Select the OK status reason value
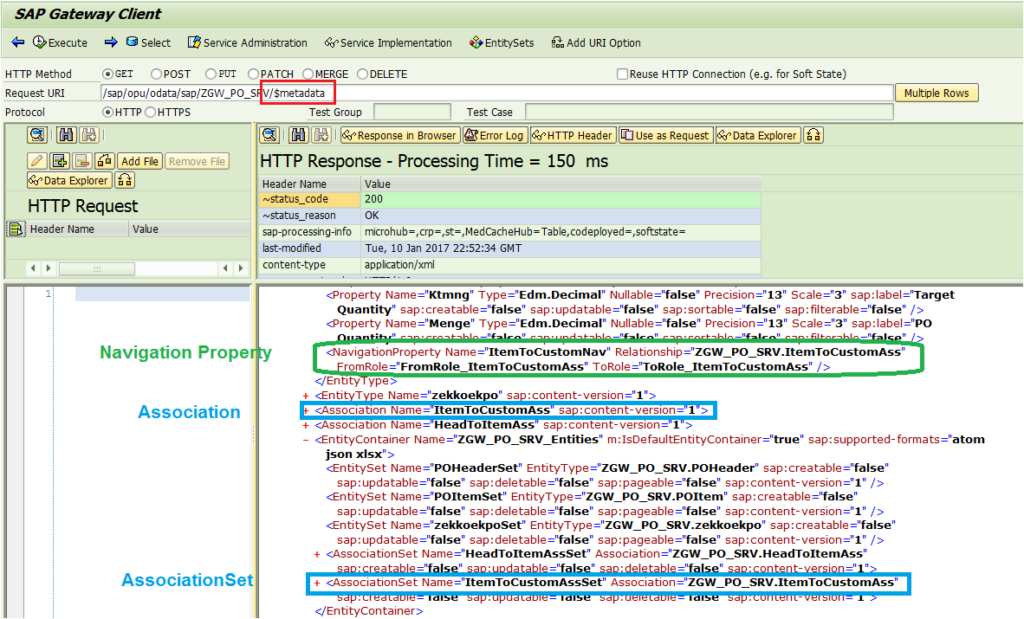 [x=561, y=215]
